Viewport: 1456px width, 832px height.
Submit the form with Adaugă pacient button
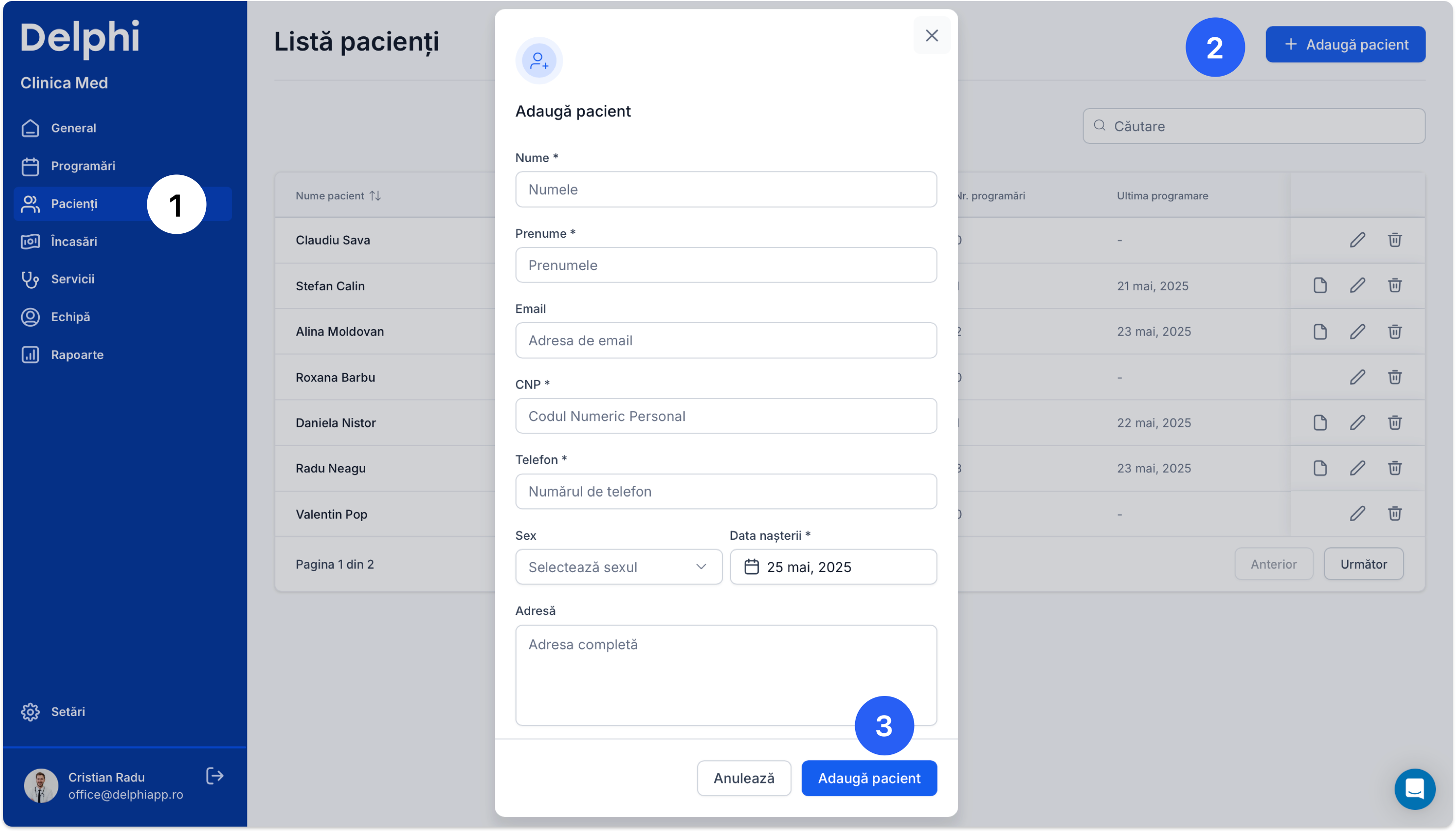868,778
